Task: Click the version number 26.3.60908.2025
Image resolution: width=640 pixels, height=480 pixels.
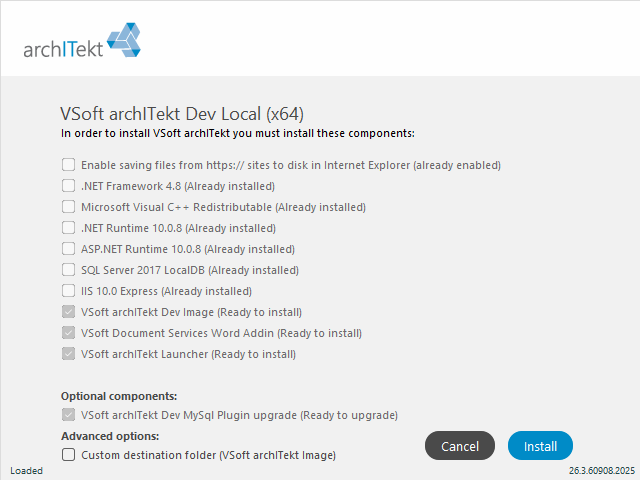Action: [x=602, y=471]
